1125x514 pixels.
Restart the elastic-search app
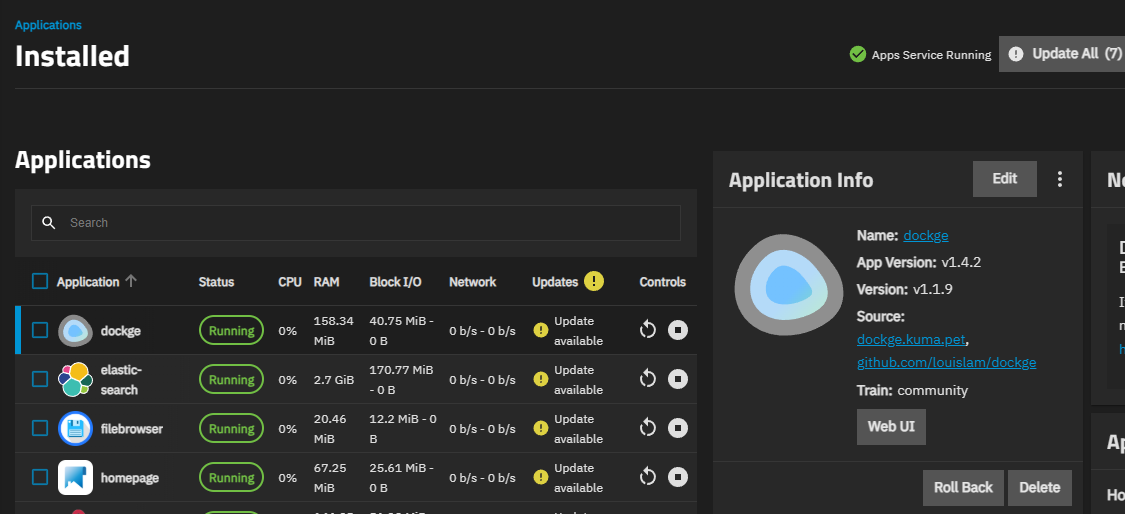click(x=648, y=379)
